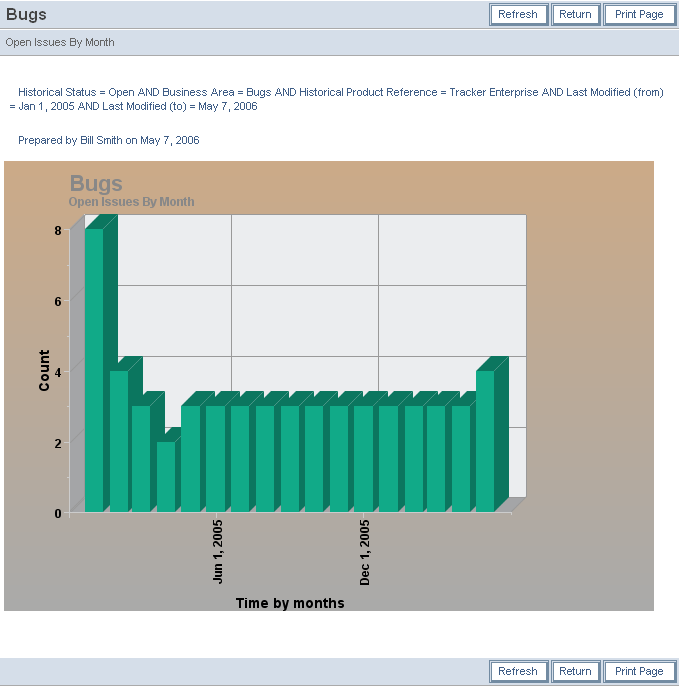This screenshot has width=679, height=690.
Task: Select the tallest bar with count 8
Action: point(94,370)
